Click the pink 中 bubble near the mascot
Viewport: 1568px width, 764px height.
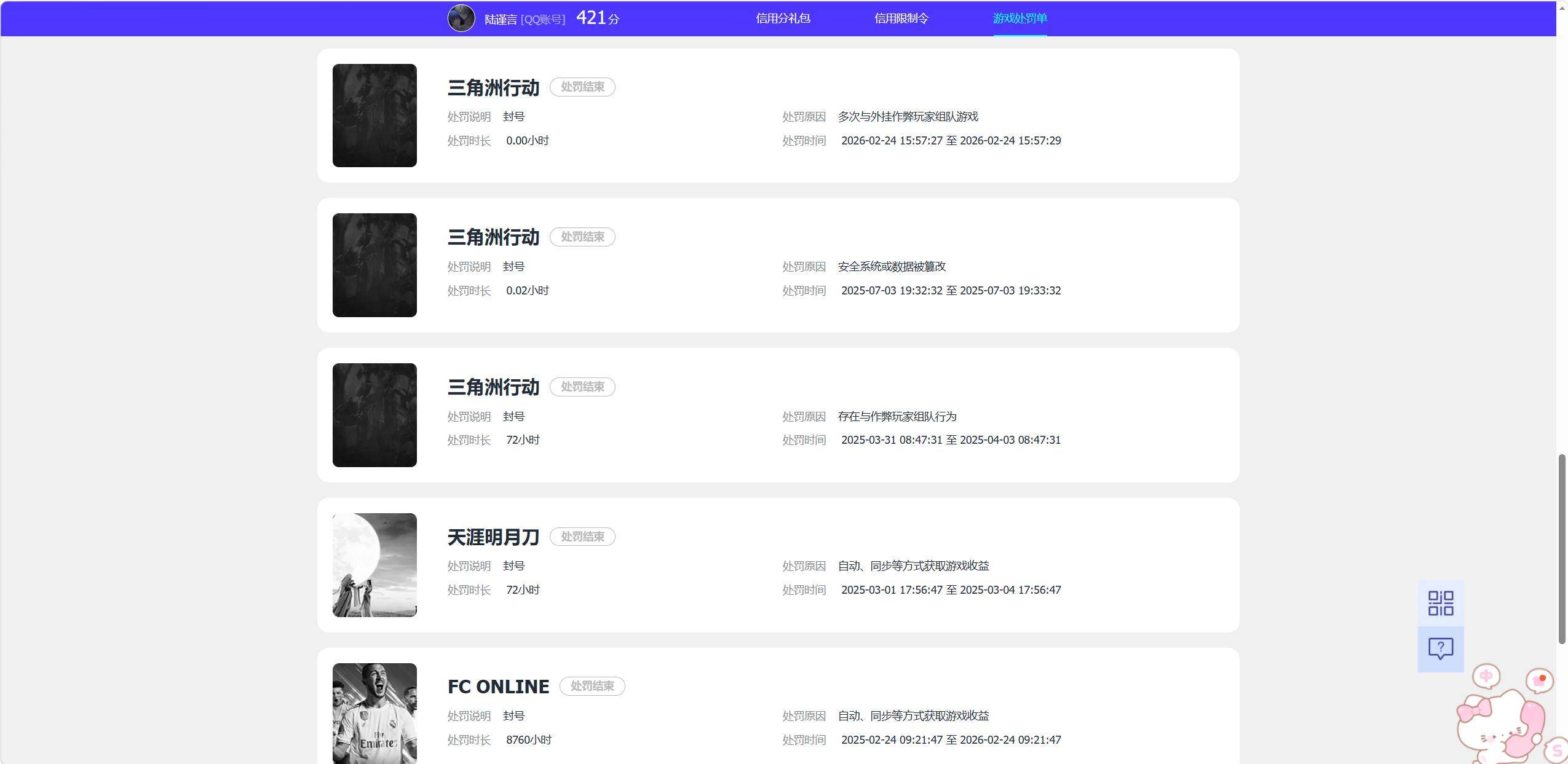[1486, 676]
